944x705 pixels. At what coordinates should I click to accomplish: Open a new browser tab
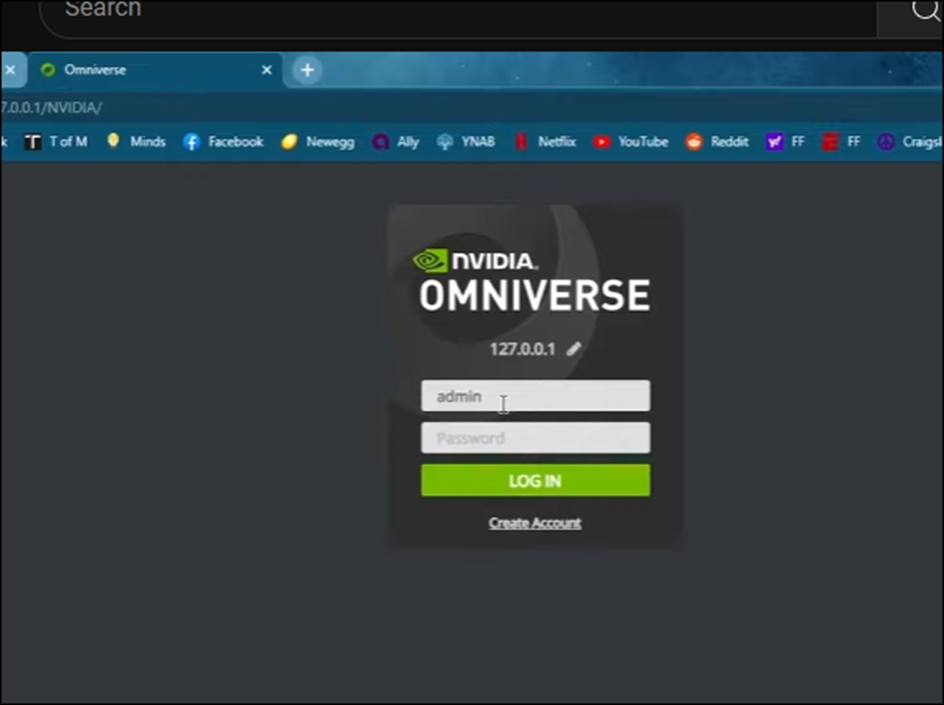pos(307,70)
